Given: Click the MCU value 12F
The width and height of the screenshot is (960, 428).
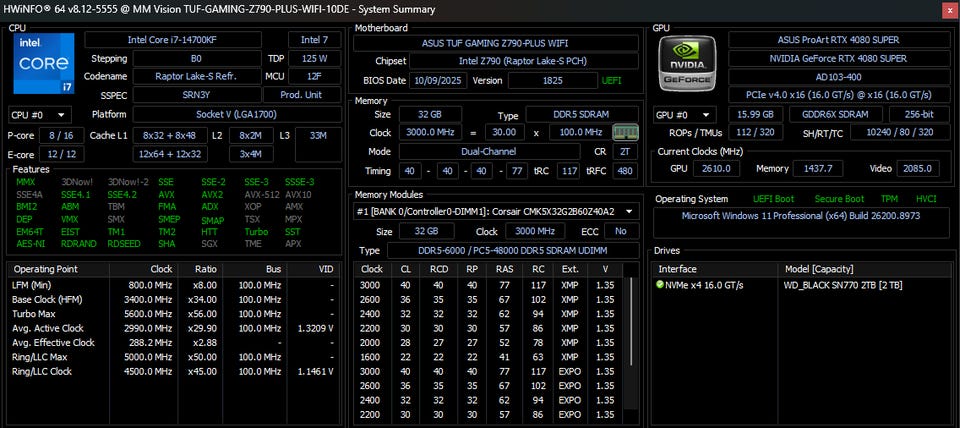Looking at the screenshot, I should pyautogui.click(x=314, y=77).
